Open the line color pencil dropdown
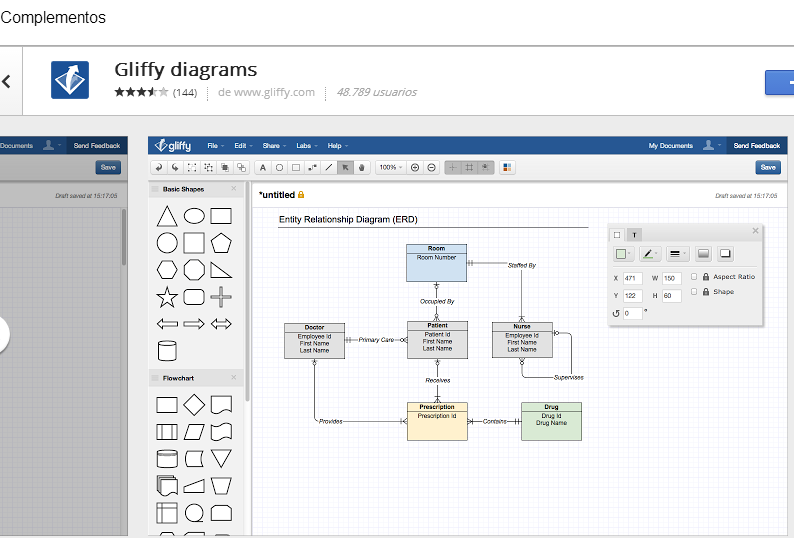The image size is (794, 538). pyautogui.click(x=650, y=254)
